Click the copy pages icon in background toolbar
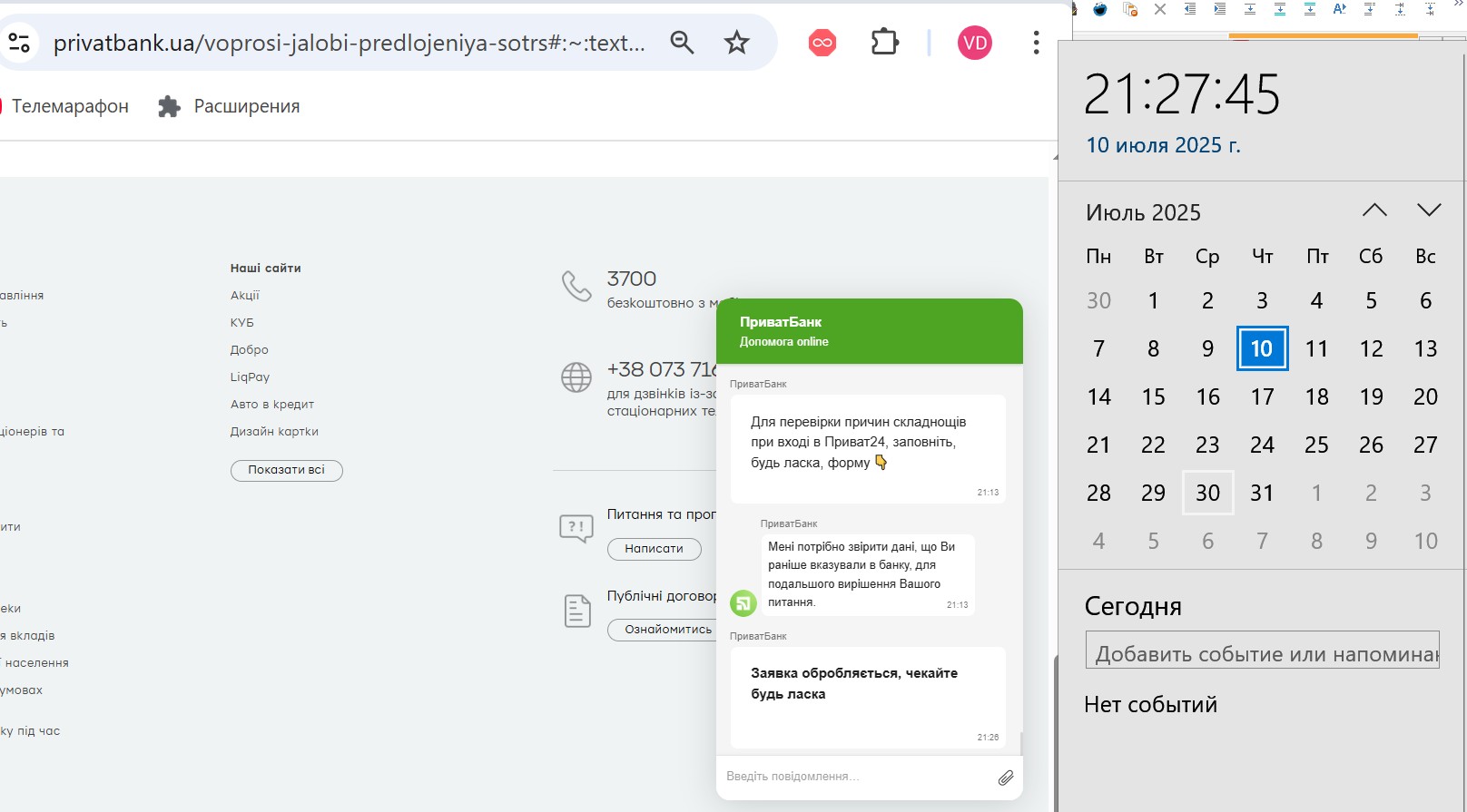The width and height of the screenshot is (1467, 812). click(1130, 9)
